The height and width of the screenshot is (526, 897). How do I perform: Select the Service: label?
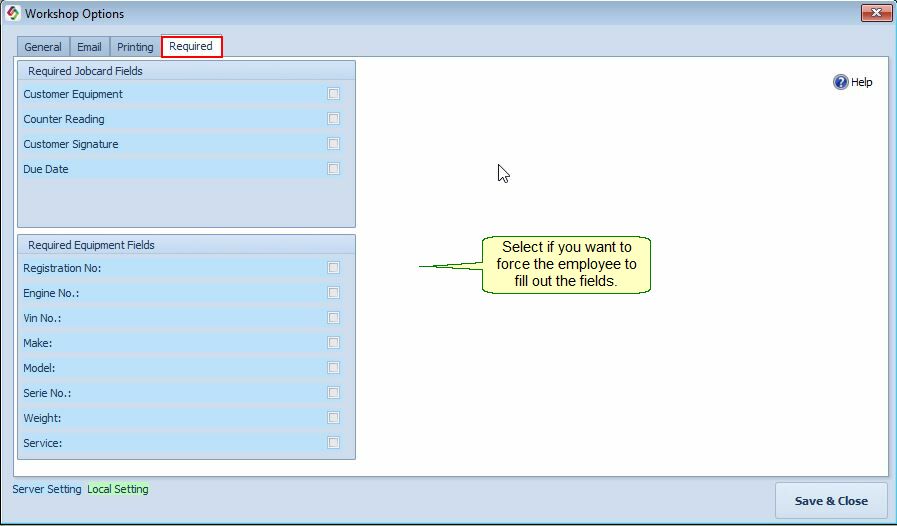pos(42,443)
